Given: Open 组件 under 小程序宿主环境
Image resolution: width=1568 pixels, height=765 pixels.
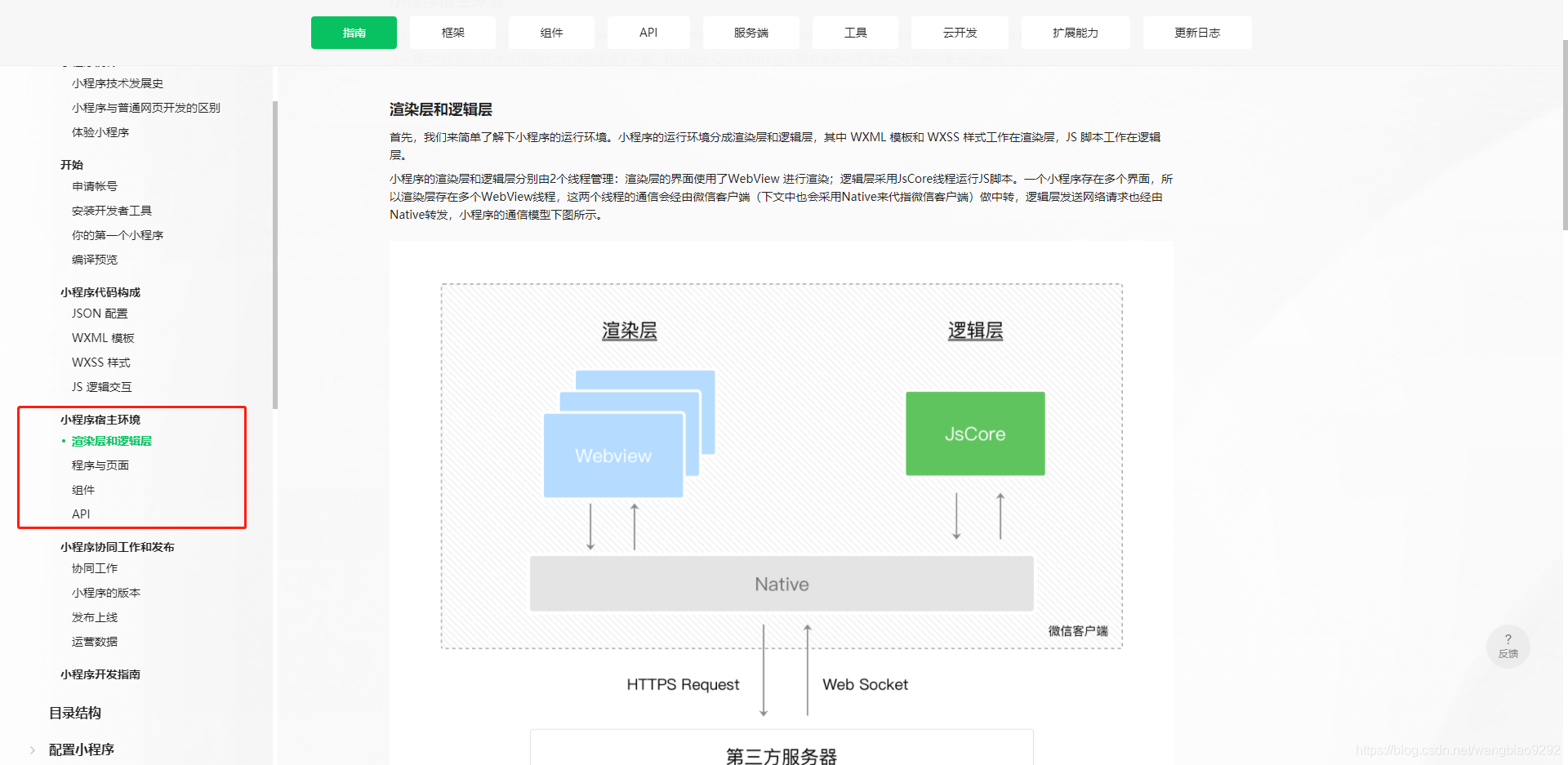Looking at the screenshot, I should (83, 490).
